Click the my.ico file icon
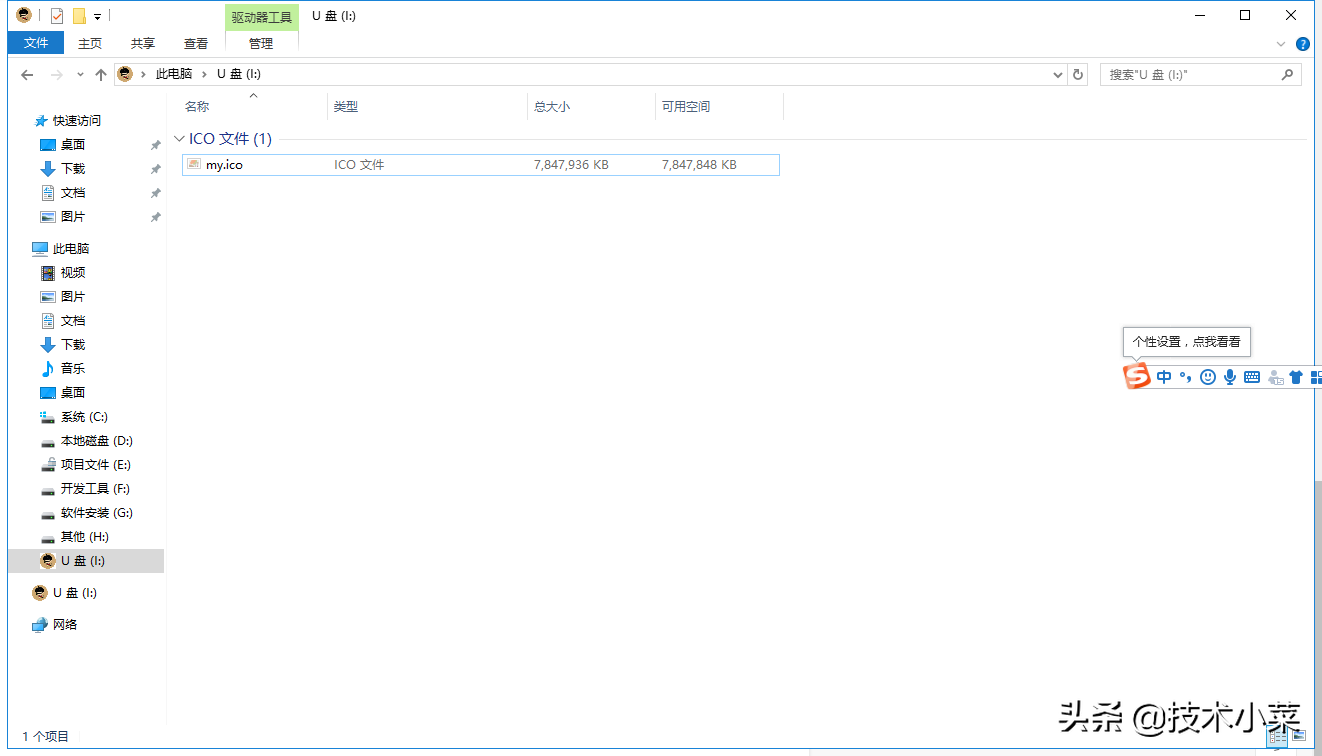 (196, 165)
